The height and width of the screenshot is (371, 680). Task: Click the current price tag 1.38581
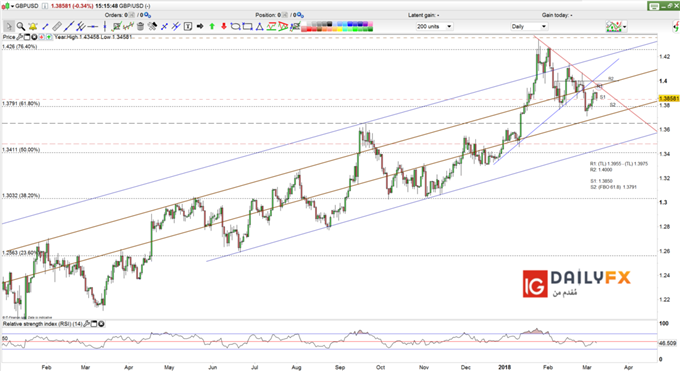point(669,98)
